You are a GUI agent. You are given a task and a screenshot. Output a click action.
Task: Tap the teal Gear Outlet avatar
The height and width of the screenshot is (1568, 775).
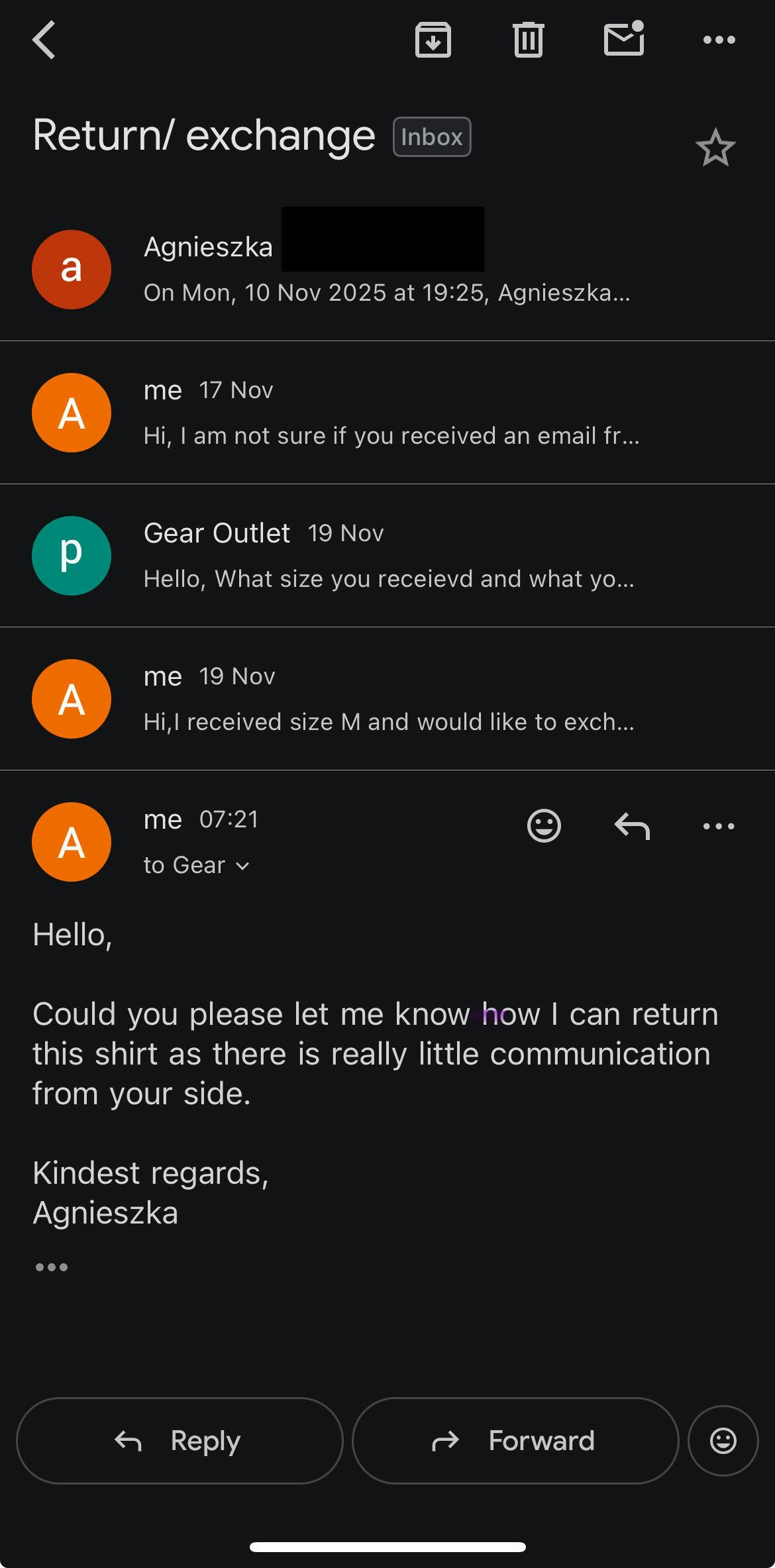[x=72, y=555]
